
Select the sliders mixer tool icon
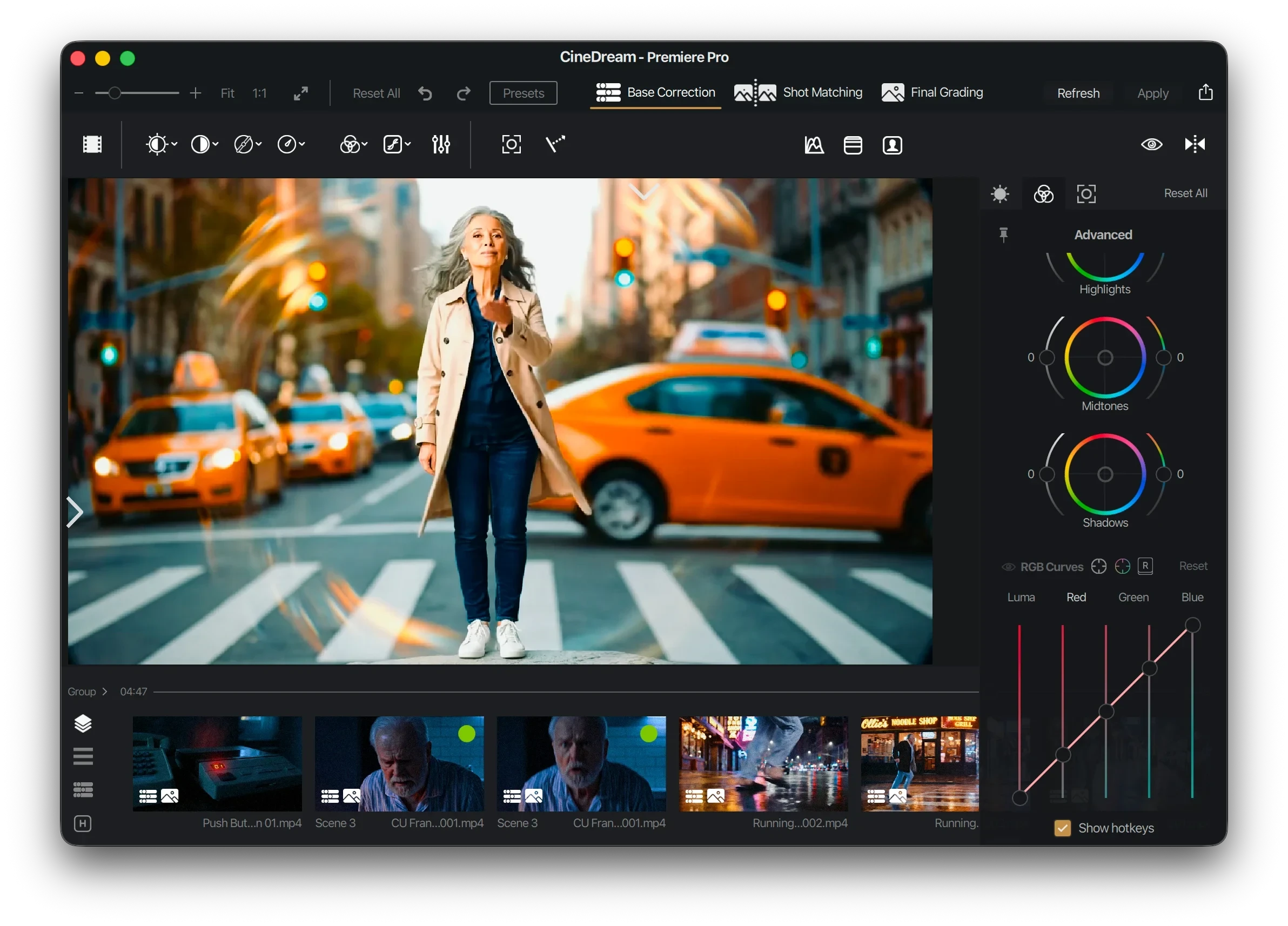point(441,144)
